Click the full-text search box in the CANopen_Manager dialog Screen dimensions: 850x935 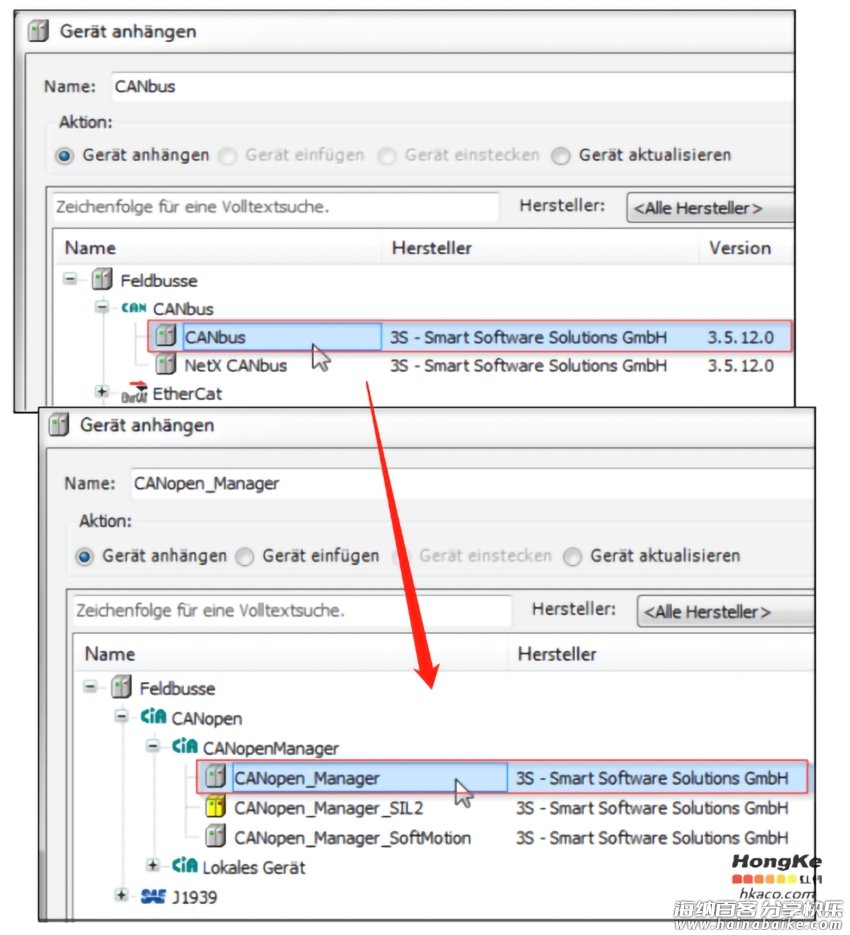tap(292, 611)
